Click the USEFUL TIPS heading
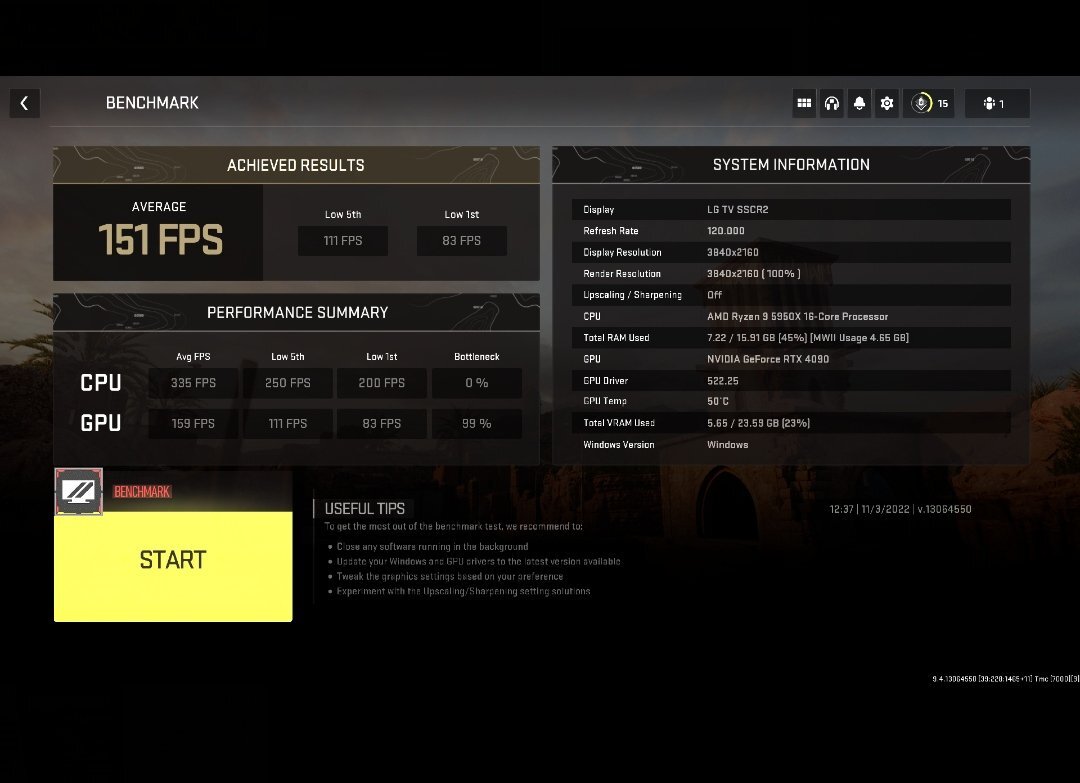This screenshot has height=783, width=1080. click(364, 508)
